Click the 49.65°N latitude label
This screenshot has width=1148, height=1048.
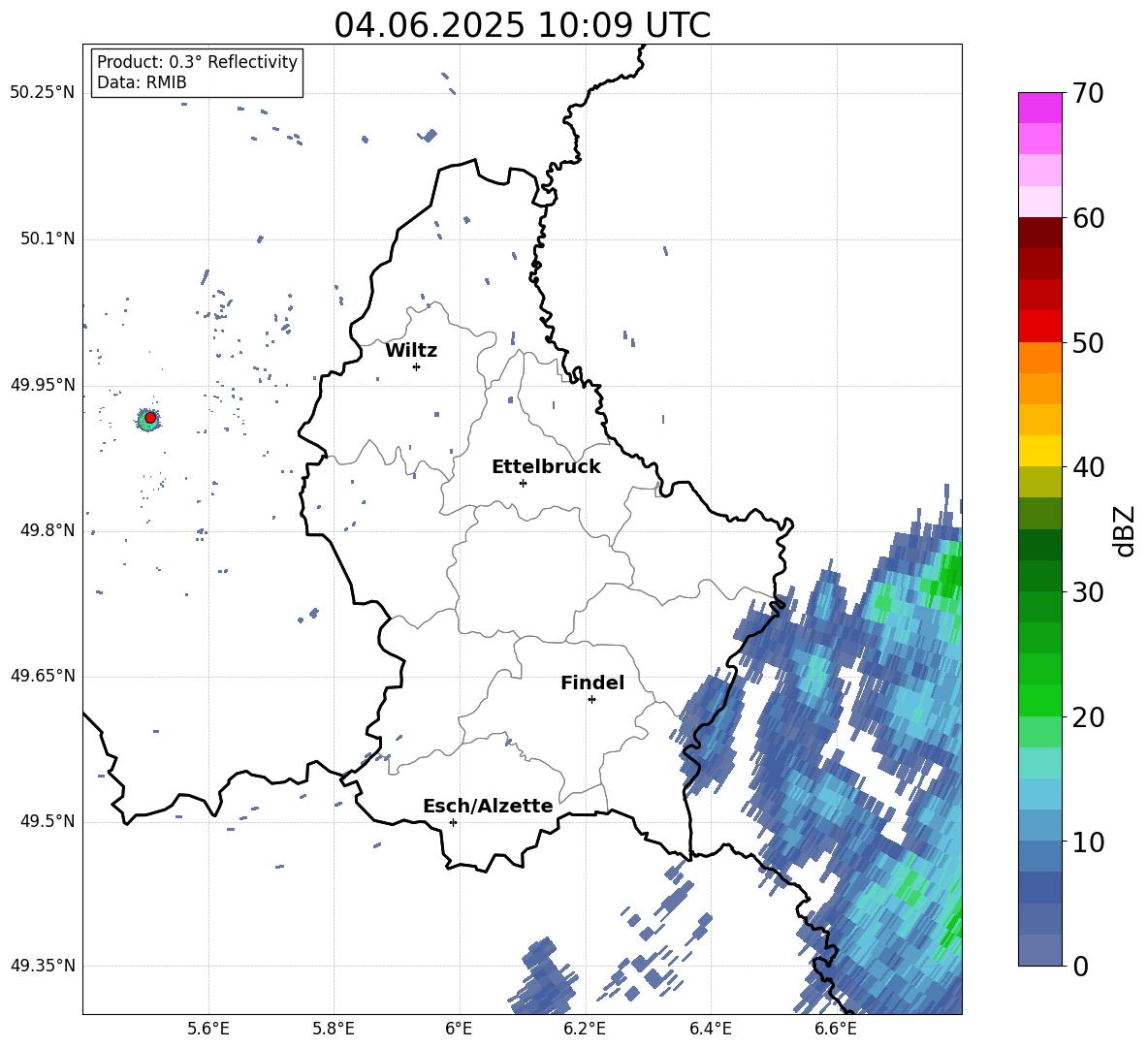pos(42,676)
